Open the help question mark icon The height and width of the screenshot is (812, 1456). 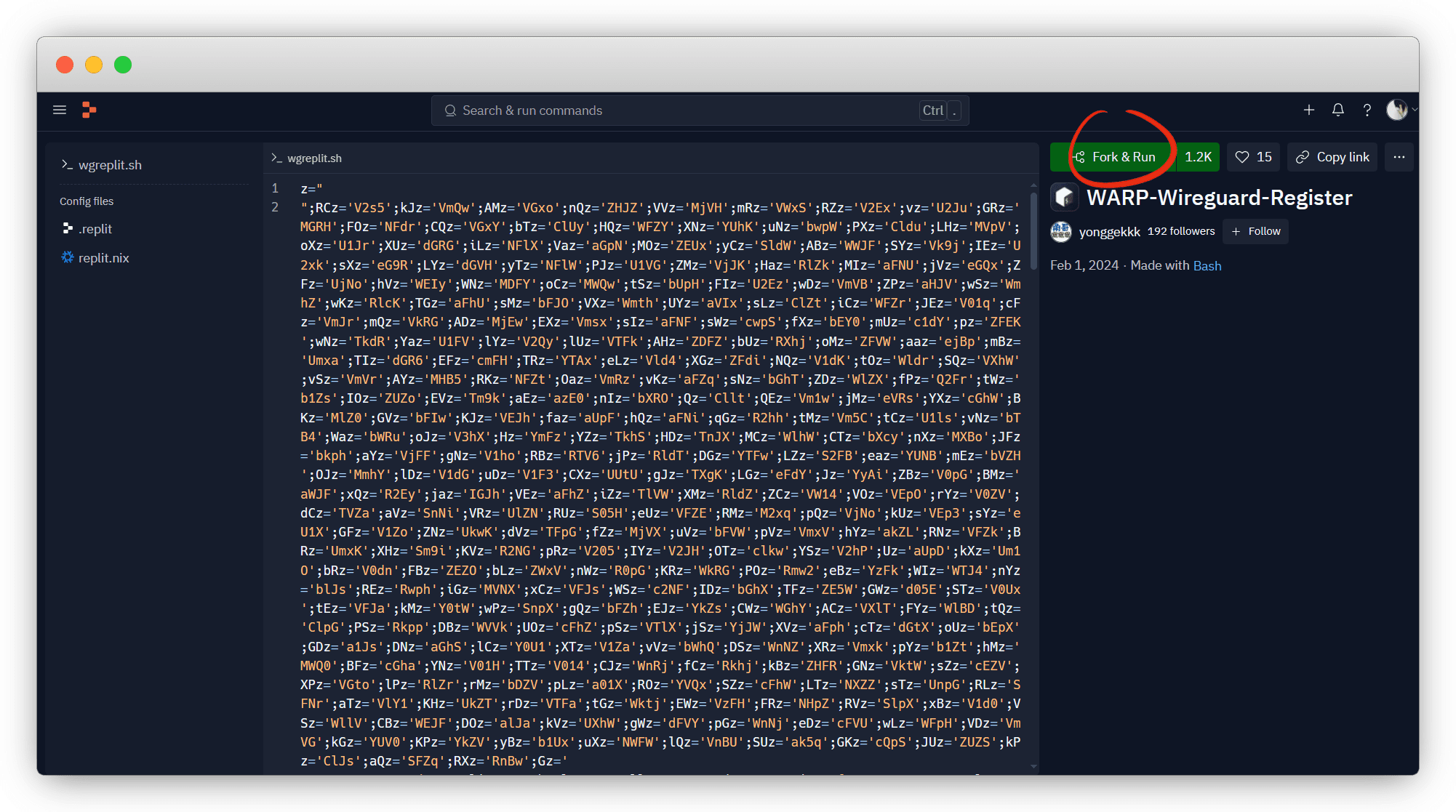(x=1367, y=110)
